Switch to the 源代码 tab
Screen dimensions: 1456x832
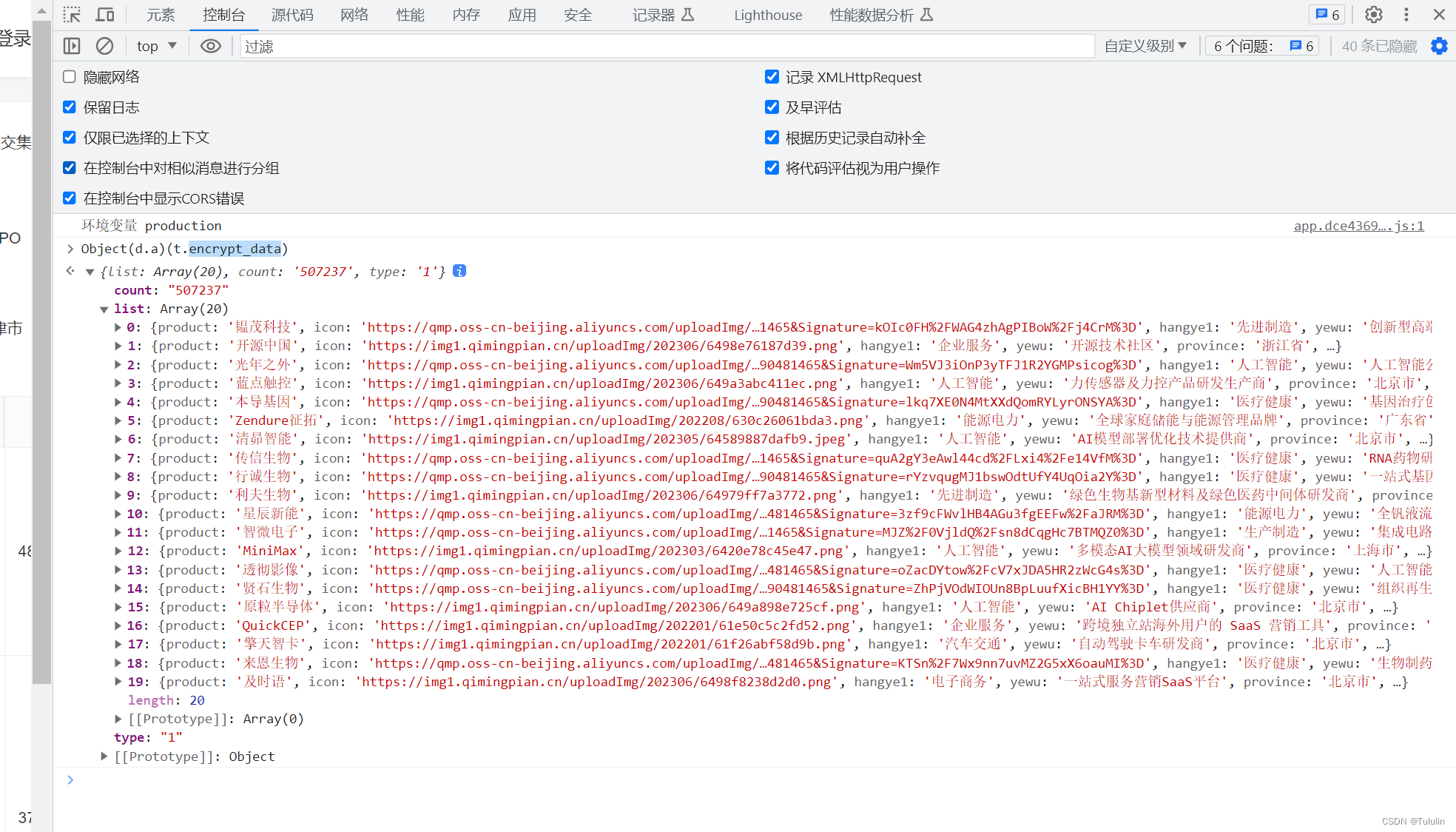[292, 15]
